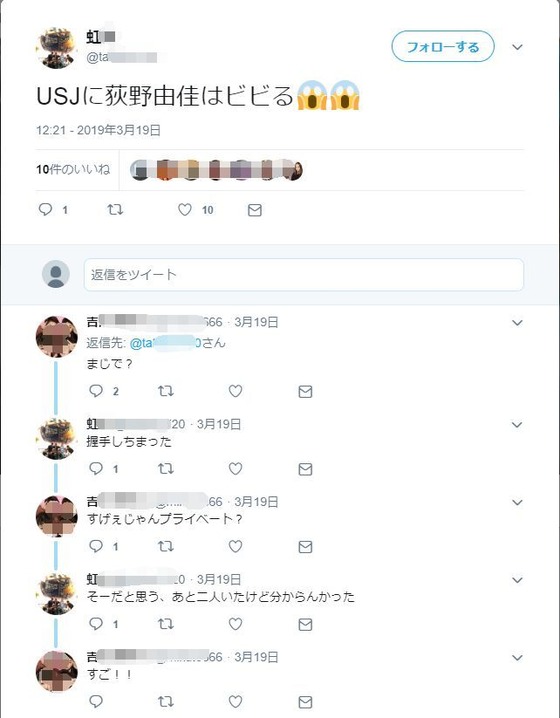Open the main tweet's chevron options menu
560x718 pixels.
[517, 47]
